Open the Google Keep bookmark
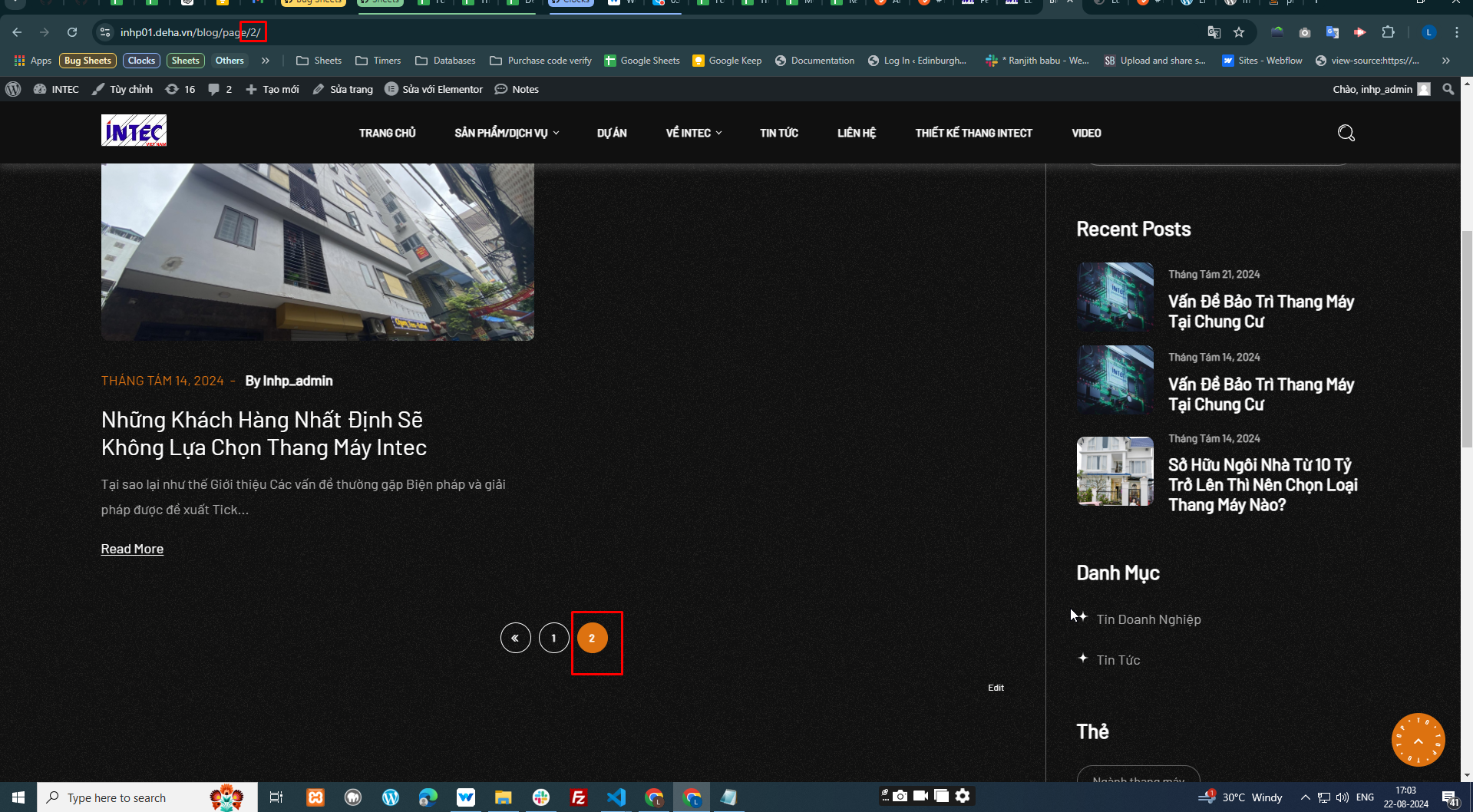1473x812 pixels. point(727,61)
